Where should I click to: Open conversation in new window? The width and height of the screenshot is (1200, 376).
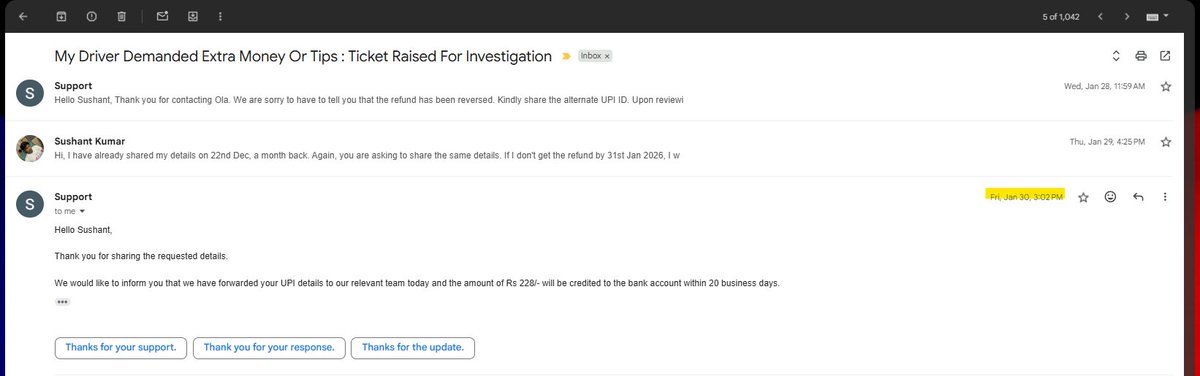point(1165,56)
